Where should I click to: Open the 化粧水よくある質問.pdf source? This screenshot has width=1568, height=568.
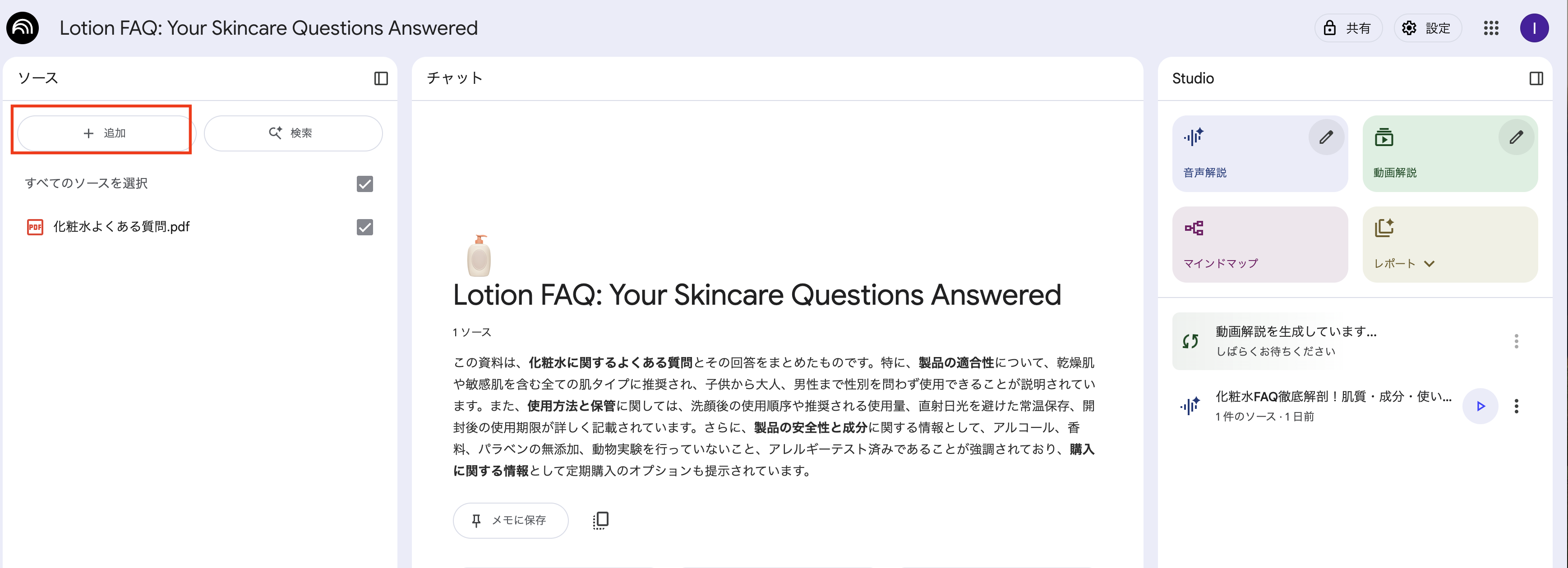[x=121, y=227]
